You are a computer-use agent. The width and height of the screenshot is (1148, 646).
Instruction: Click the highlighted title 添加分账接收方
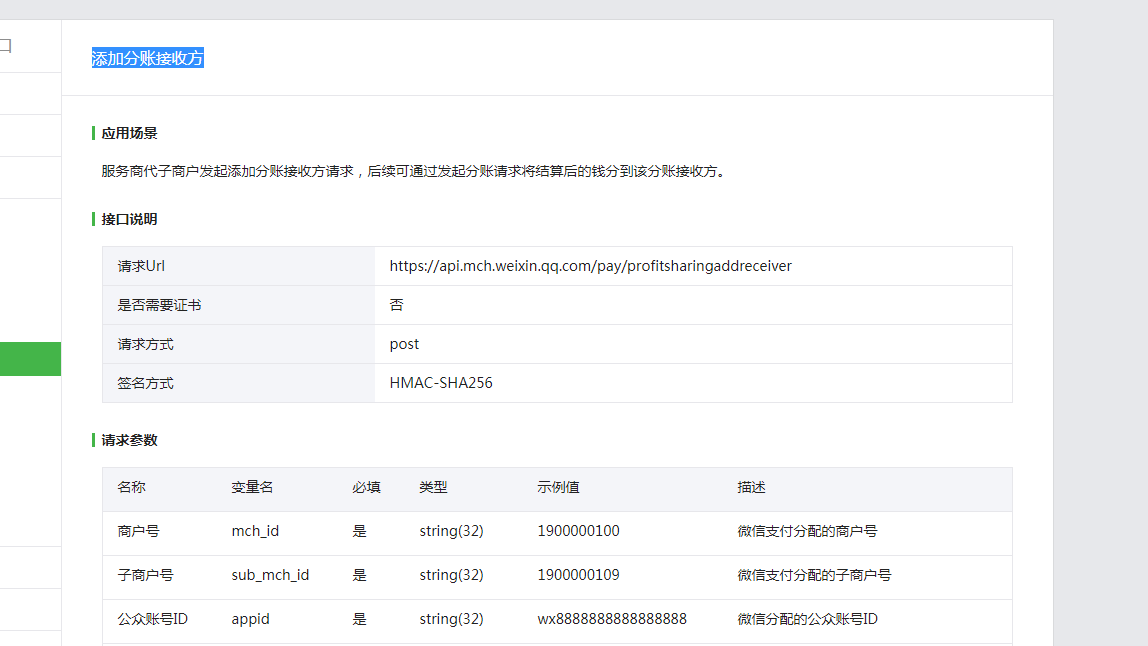point(147,58)
